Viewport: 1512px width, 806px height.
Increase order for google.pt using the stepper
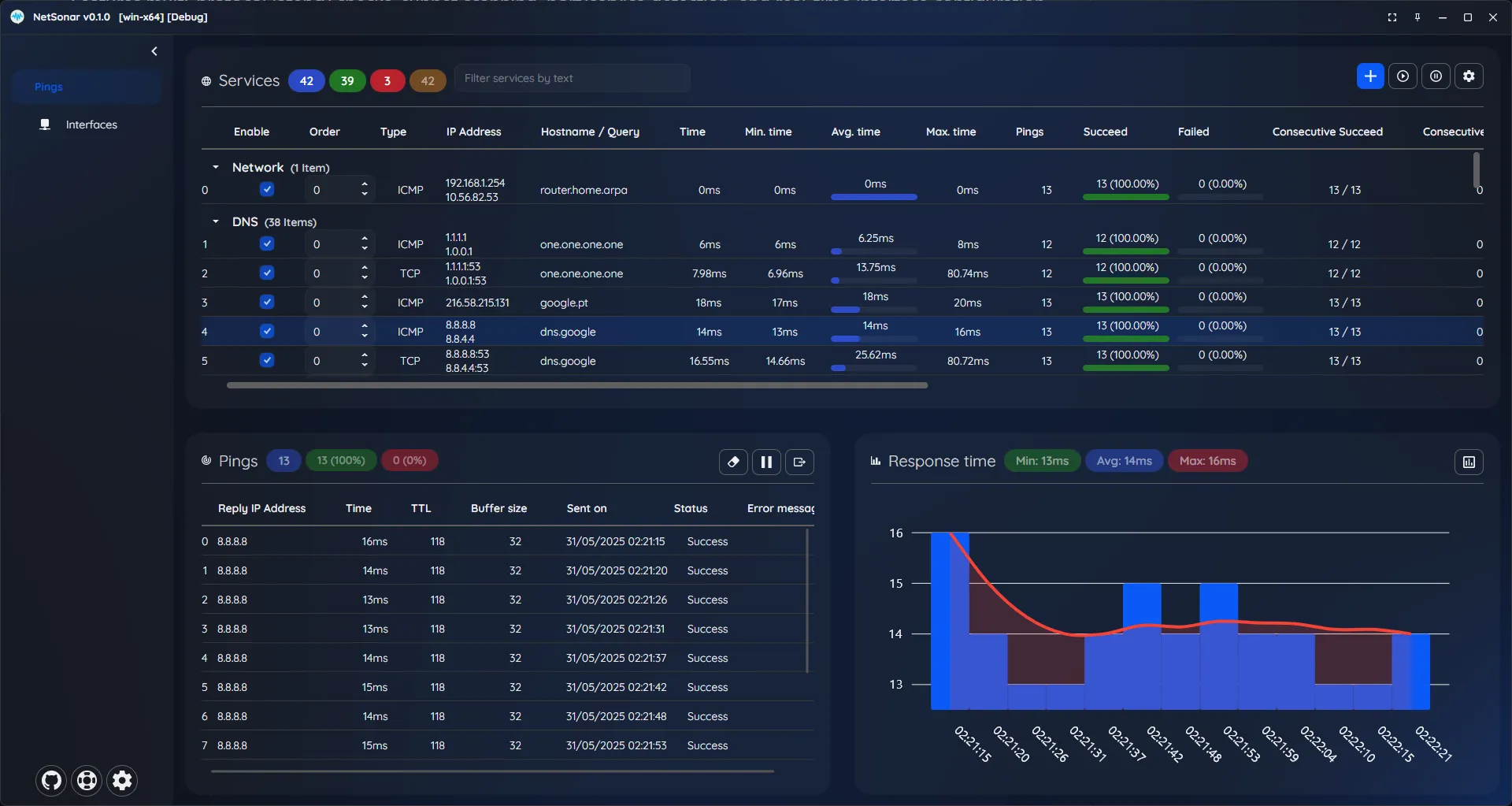[364, 298]
